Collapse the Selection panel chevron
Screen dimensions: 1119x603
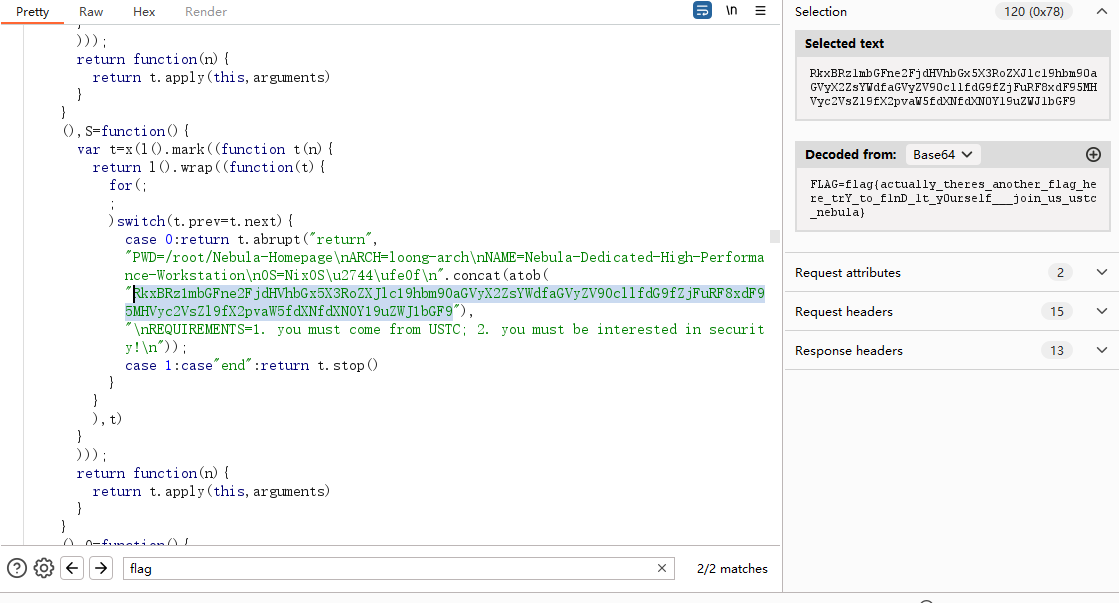click(x=1101, y=11)
